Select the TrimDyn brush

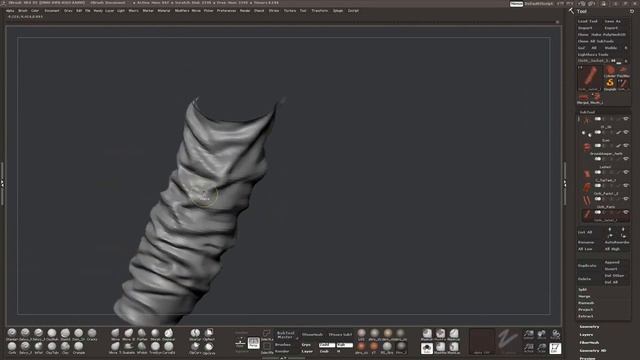pyautogui.click(x=155, y=348)
